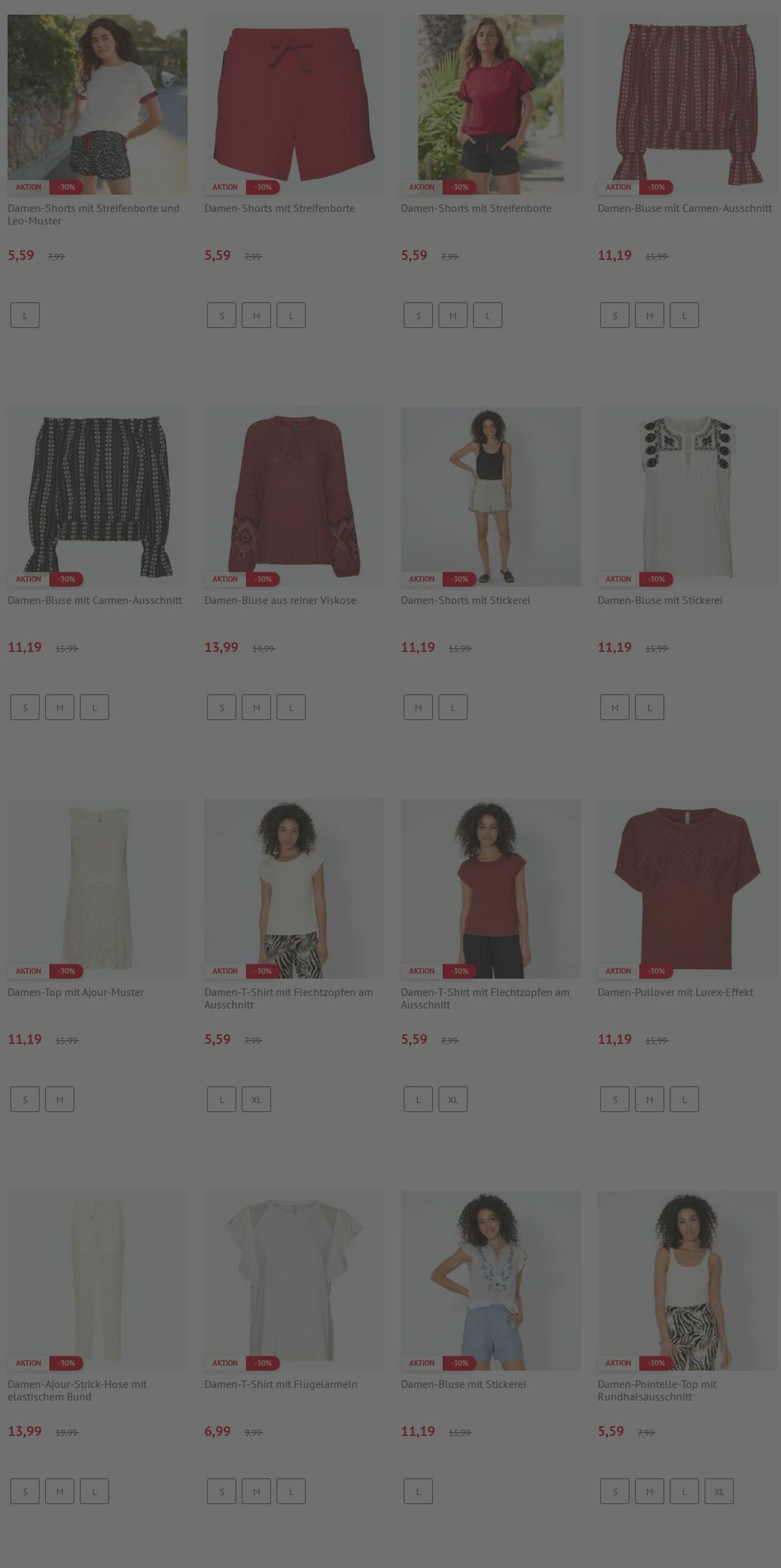Open Damen-Shorts mit Stickerei product link
This screenshot has width=781, height=1568.
[x=465, y=601]
